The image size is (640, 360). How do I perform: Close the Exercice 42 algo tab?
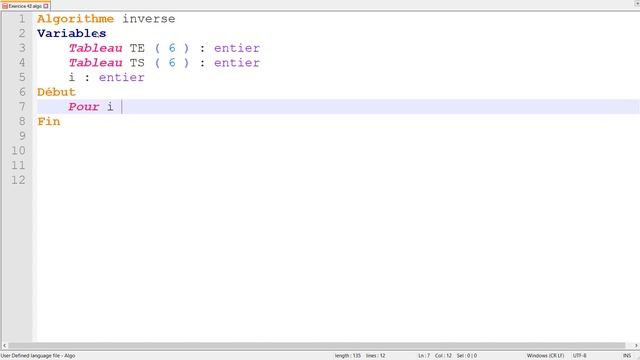pyautogui.click(x=46, y=6)
